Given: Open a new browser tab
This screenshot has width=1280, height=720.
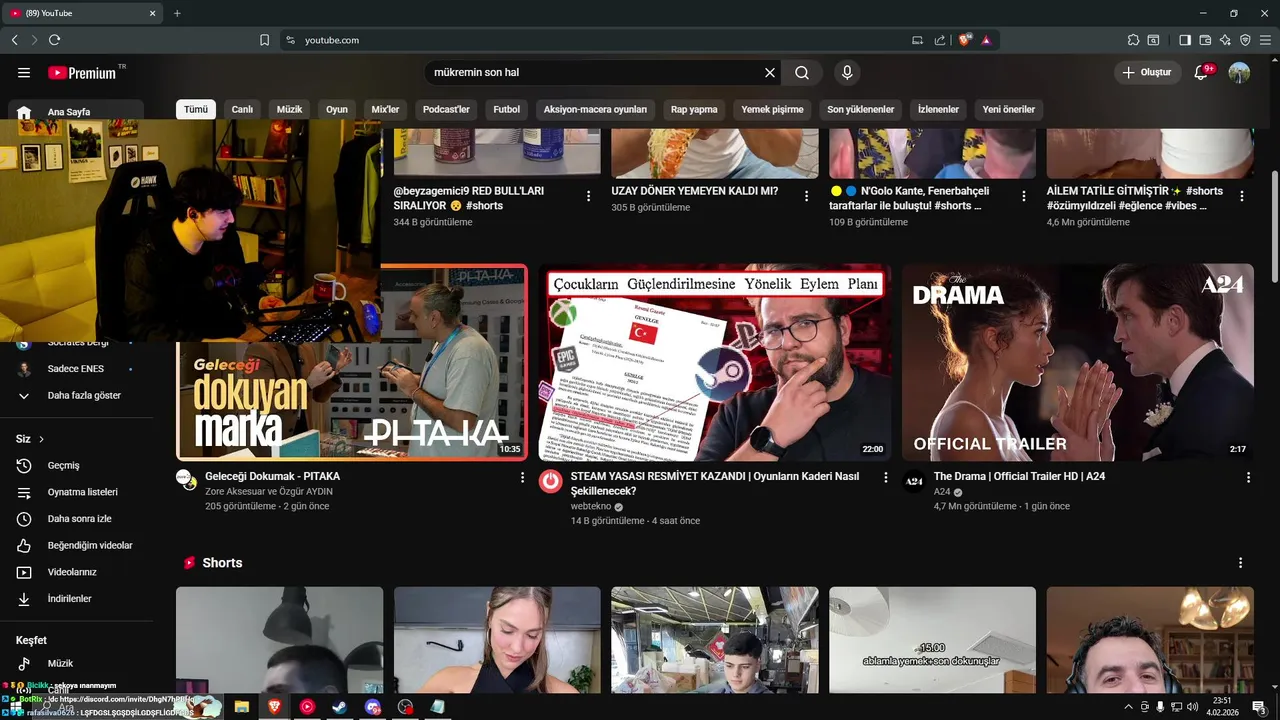Looking at the screenshot, I should tap(177, 13).
